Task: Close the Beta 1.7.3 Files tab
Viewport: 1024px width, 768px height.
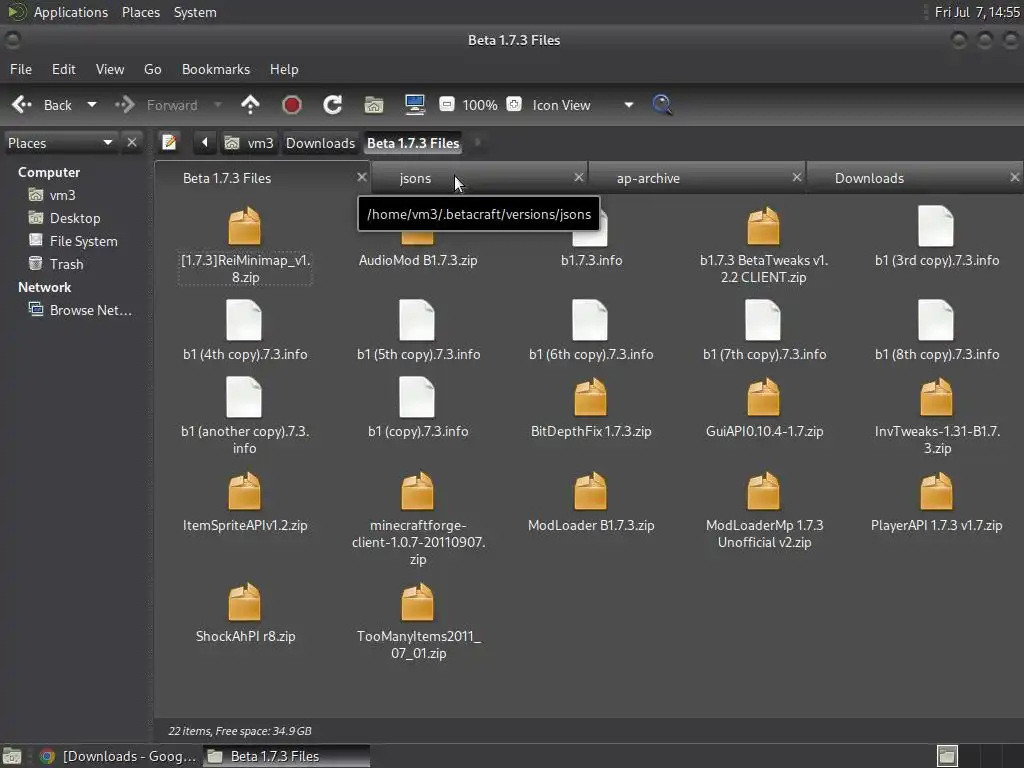Action: [x=362, y=177]
